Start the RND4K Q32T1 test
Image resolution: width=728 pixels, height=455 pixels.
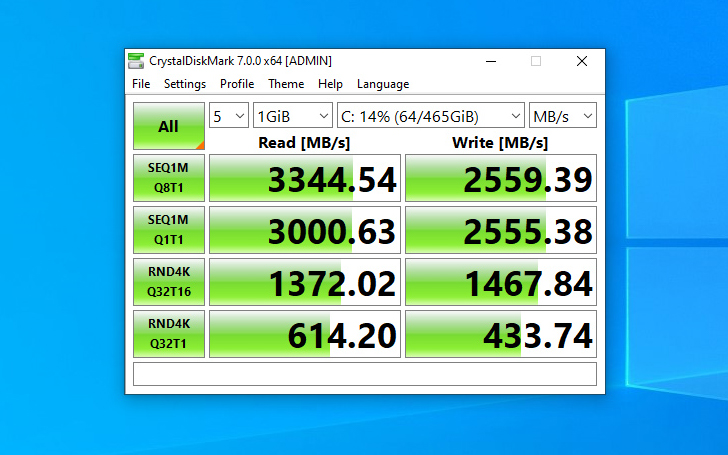click(x=169, y=334)
